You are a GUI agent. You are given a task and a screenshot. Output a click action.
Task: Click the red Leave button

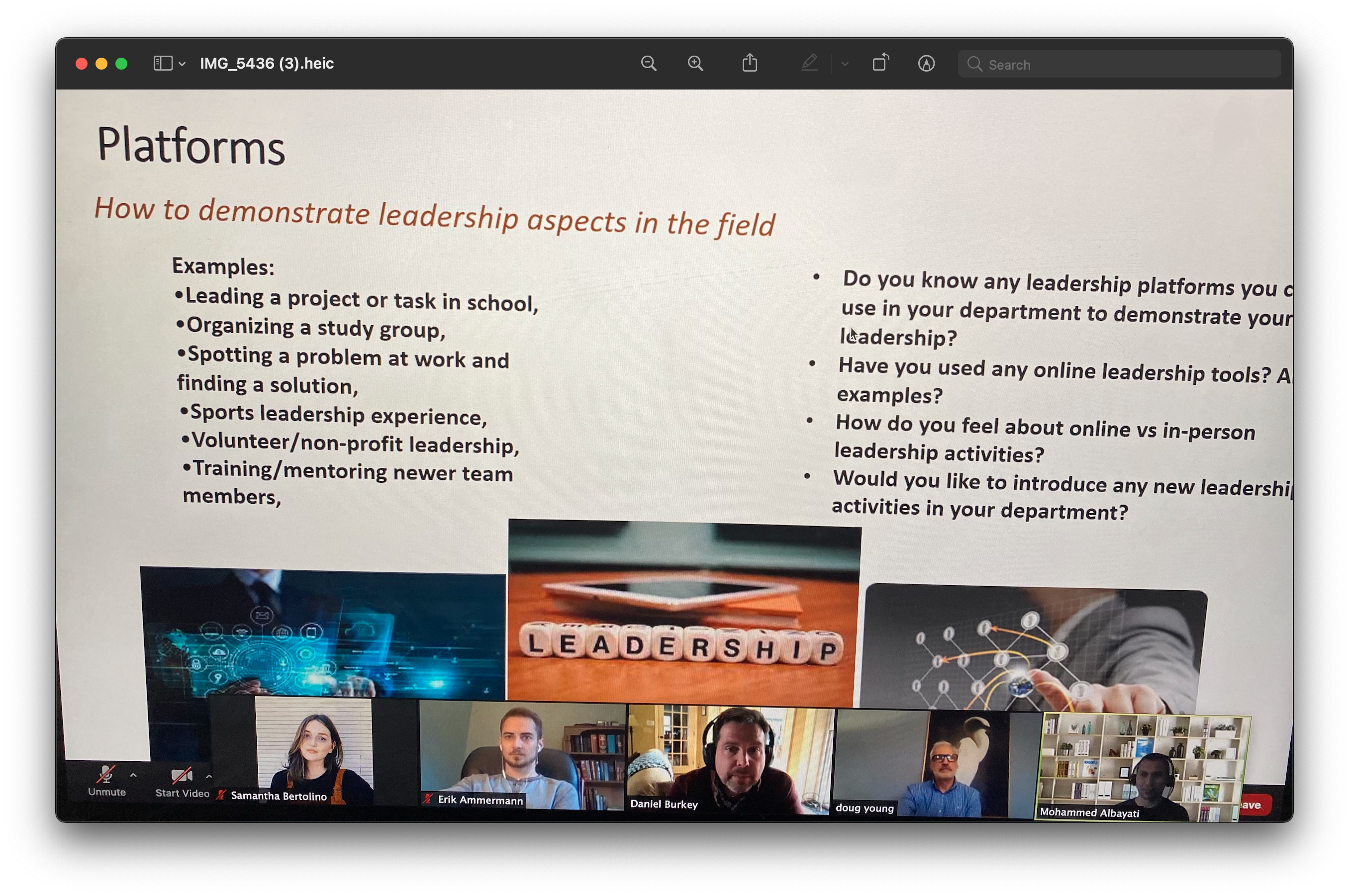(1254, 805)
